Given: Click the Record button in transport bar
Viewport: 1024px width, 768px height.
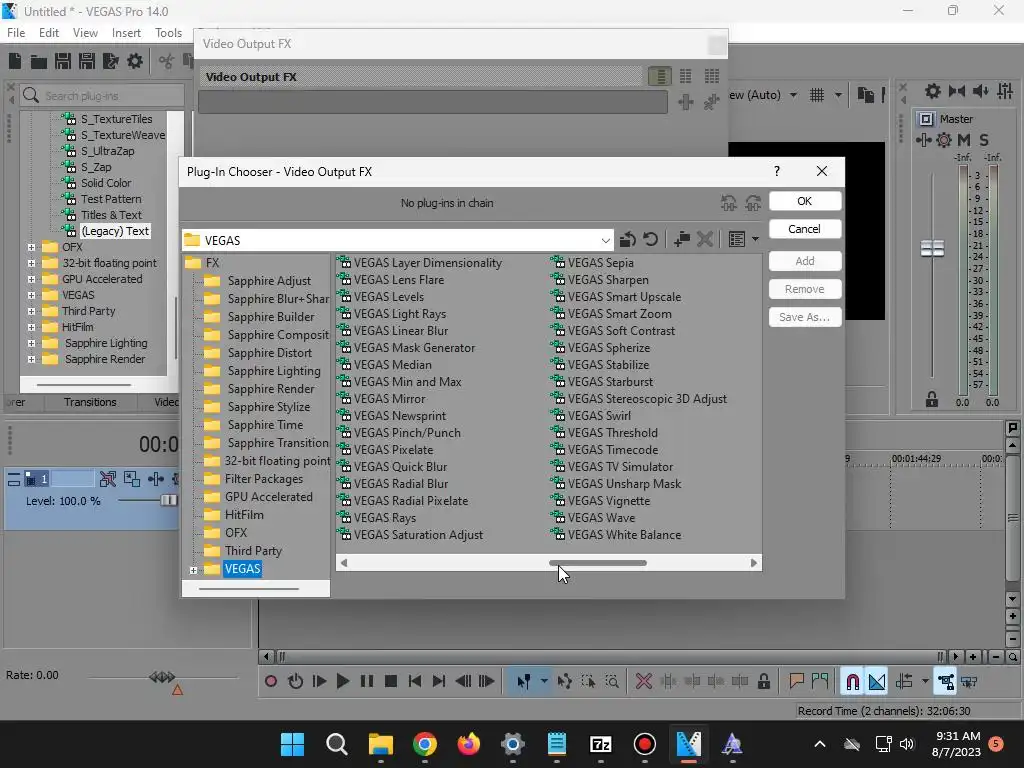Looking at the screenshot, I should pos(270,682).
